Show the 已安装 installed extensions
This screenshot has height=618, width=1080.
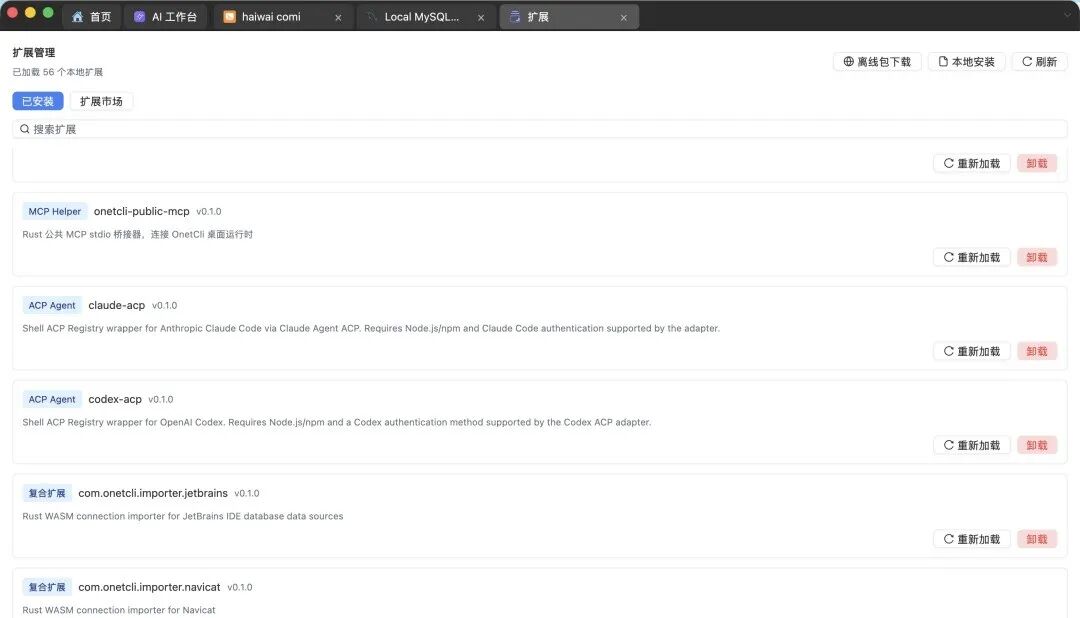point(38,101)
